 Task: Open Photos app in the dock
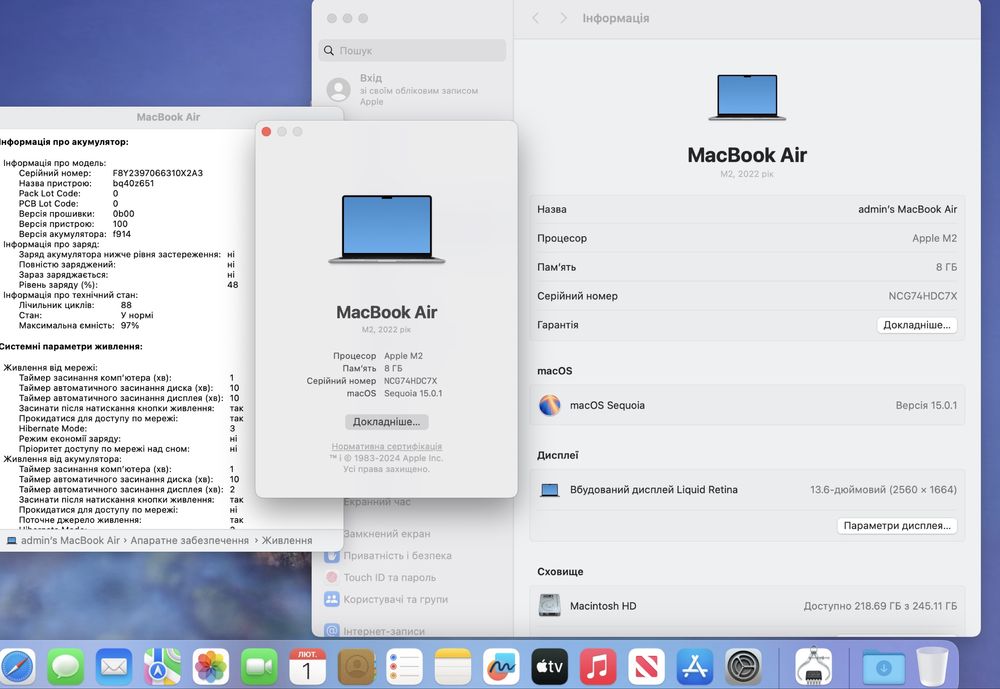pyautogui.click(x=210, y=667)
